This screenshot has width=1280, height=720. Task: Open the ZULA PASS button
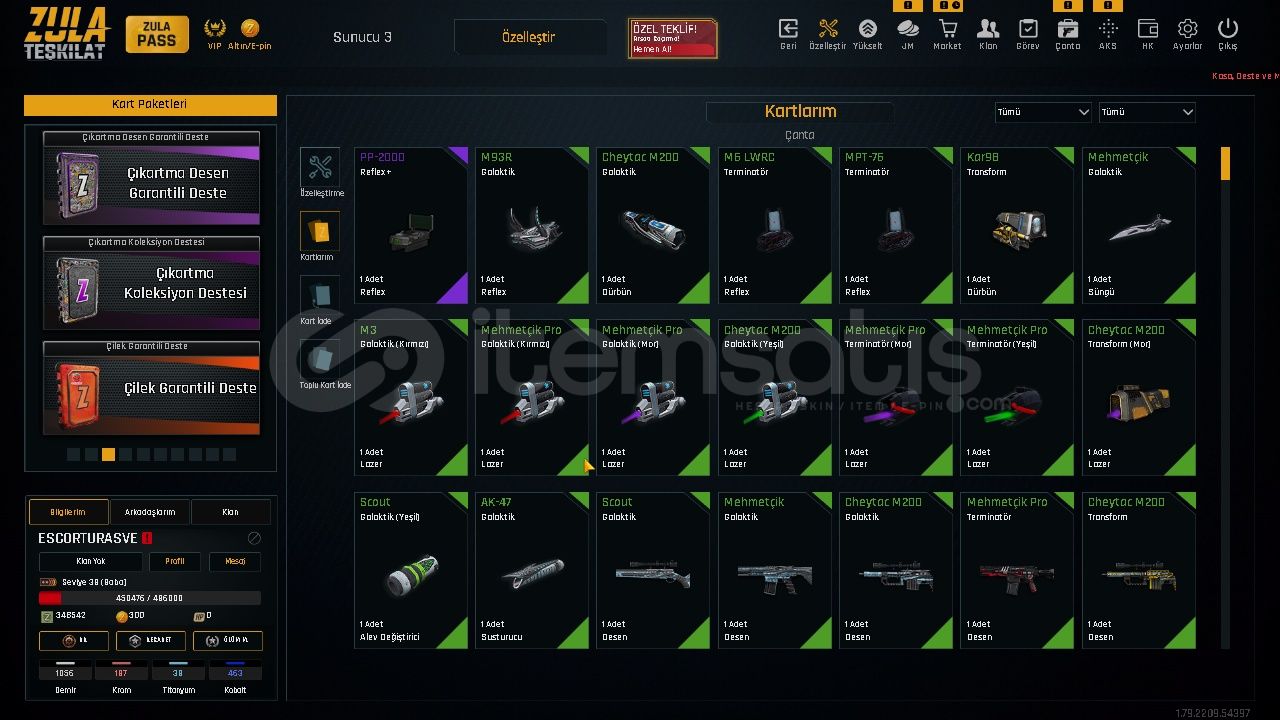click(x=157, y=35)
